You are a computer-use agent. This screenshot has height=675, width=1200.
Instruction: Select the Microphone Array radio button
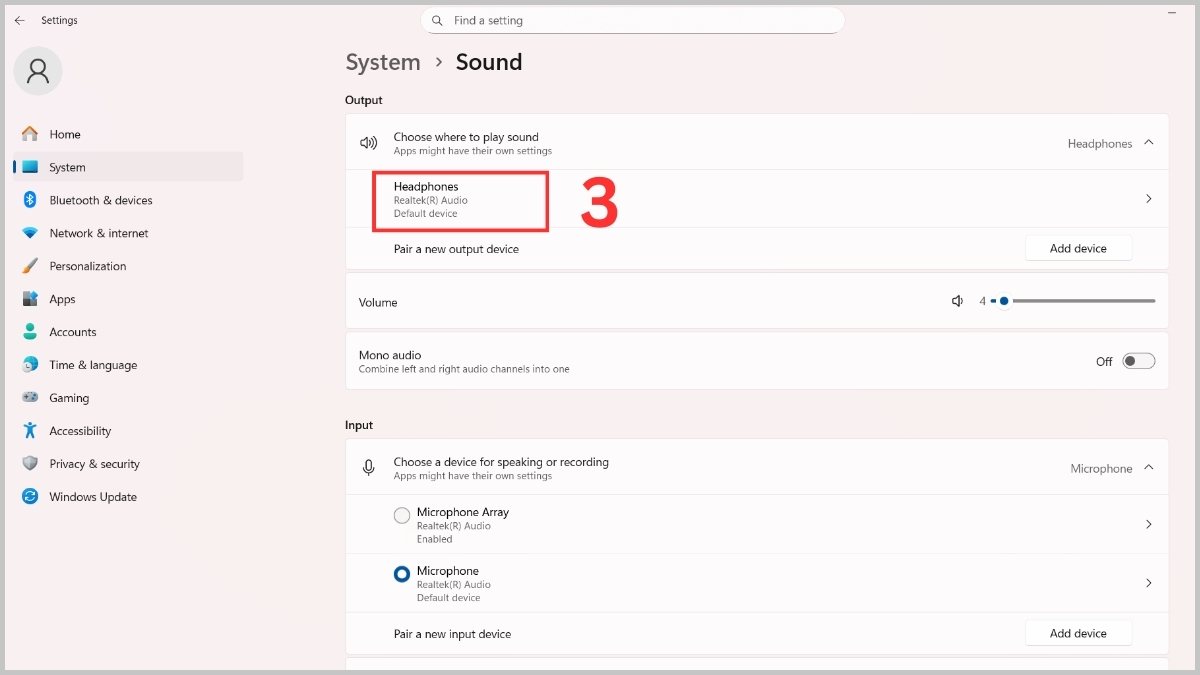point(402,515)
